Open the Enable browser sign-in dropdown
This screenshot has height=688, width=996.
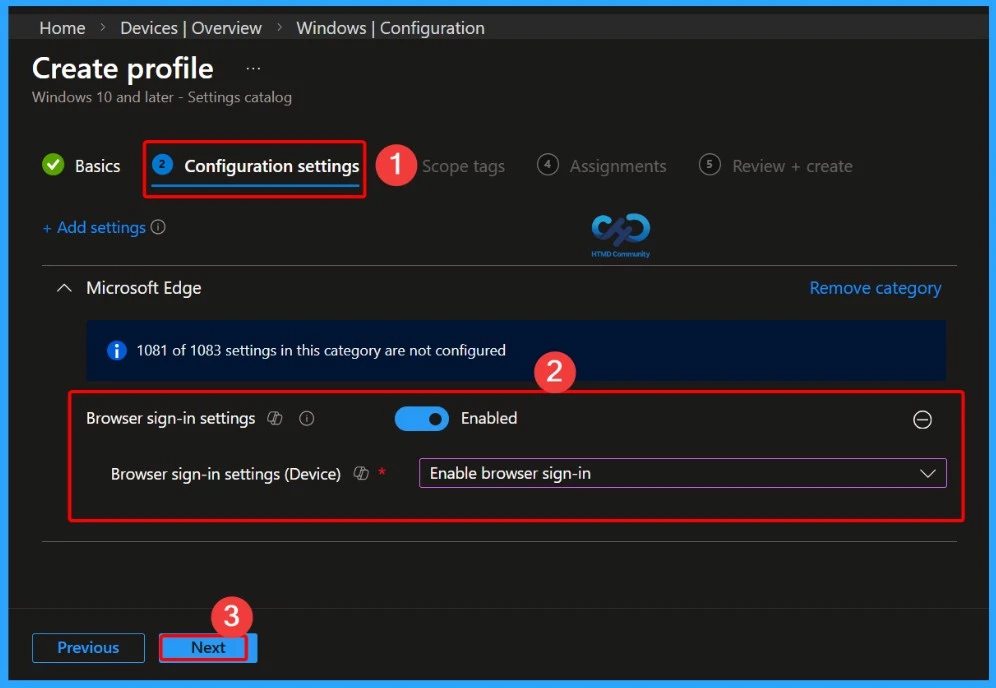point(683,473)
